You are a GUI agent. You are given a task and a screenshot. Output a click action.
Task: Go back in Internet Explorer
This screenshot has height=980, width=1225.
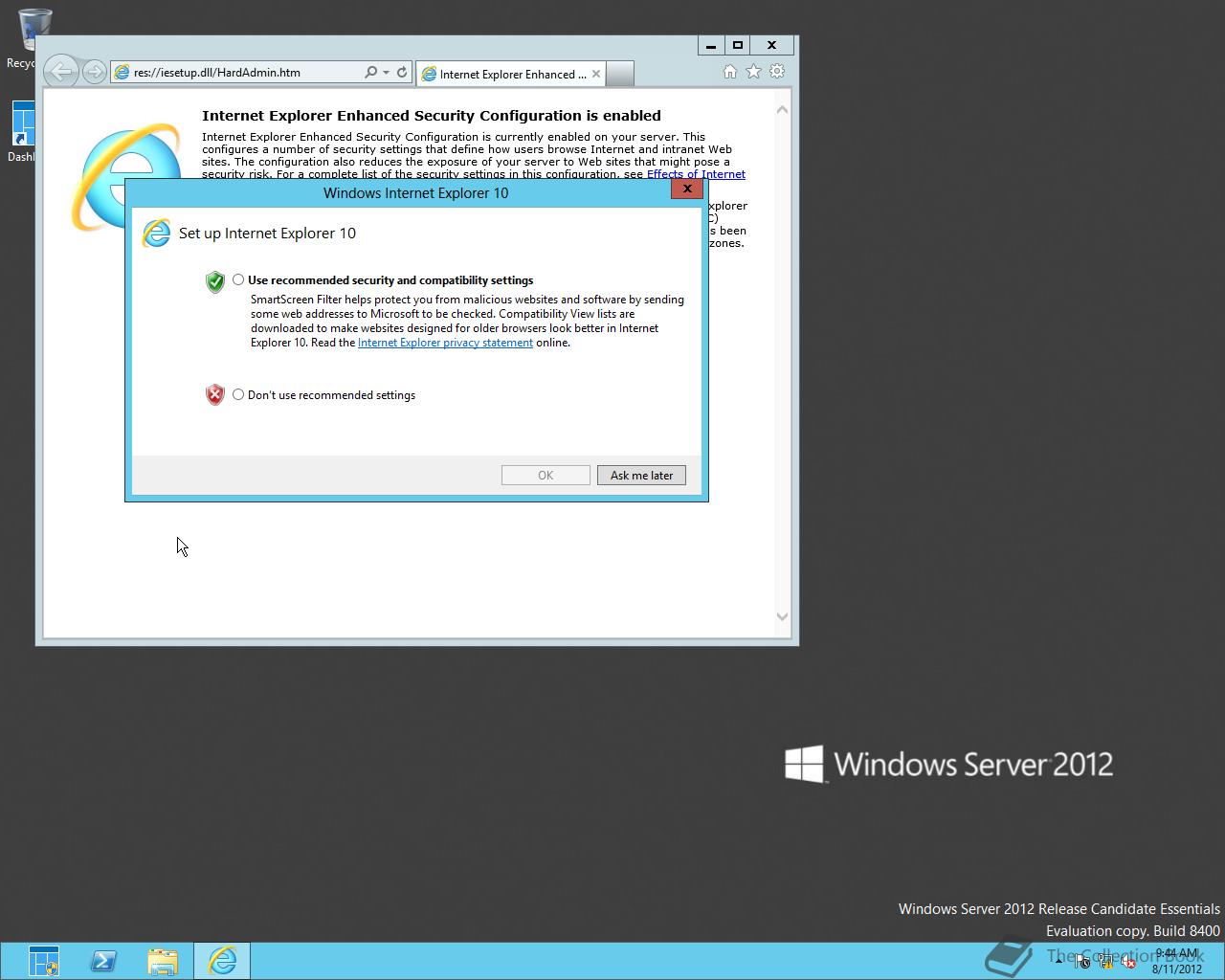tap(60, 72)
